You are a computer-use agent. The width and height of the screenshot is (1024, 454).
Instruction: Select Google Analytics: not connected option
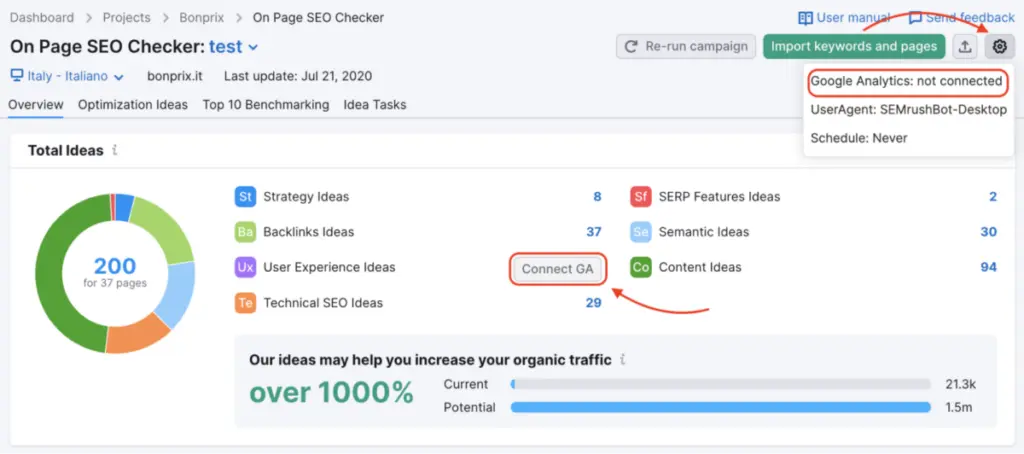[906, 80]
